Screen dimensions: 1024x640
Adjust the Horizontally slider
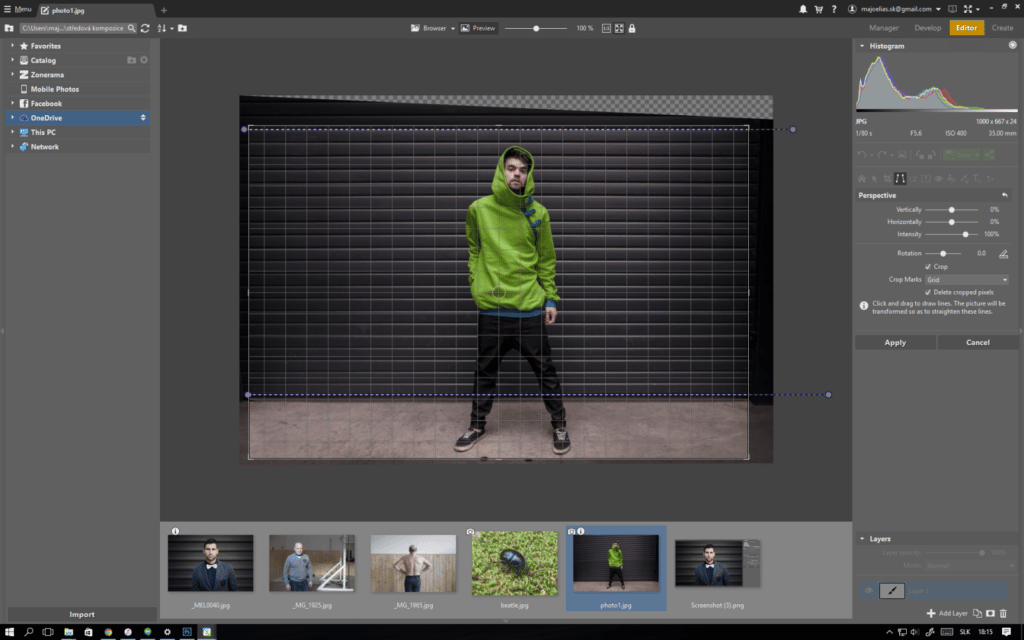(x=952, y=222)
